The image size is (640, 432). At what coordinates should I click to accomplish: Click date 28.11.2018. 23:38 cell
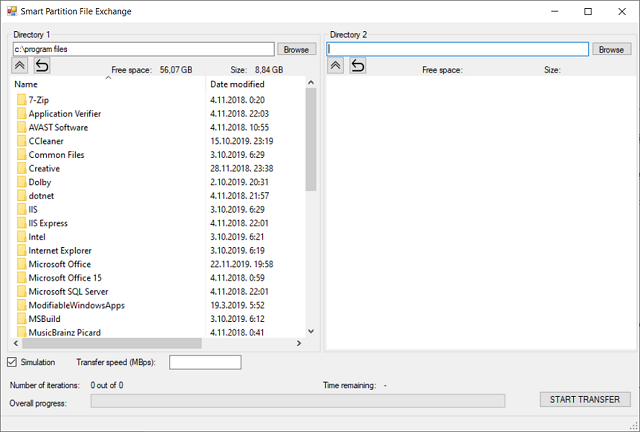click(242, 169)
